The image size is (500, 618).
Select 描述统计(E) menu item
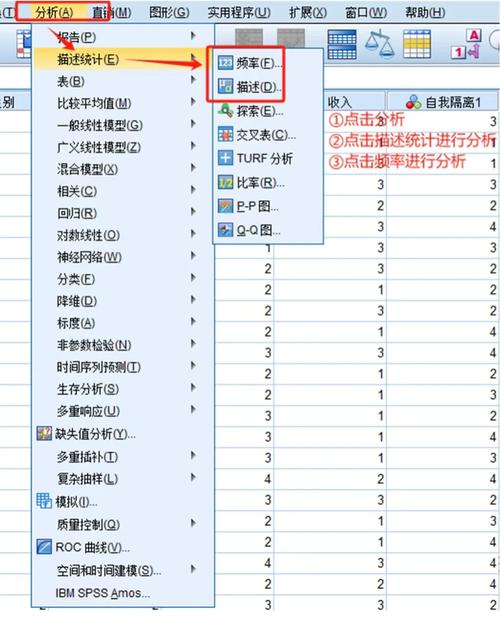(123, 59)
